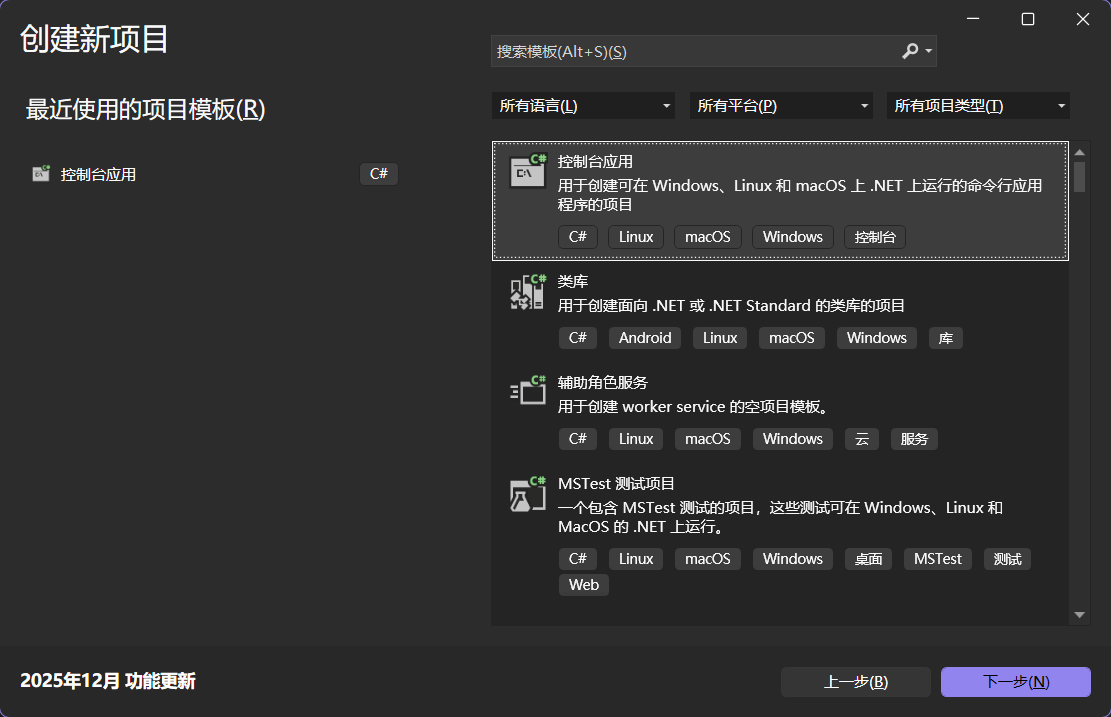Select the 辅助角色服务 template icon
This screenshot has width=1111, height=717.
527,390
